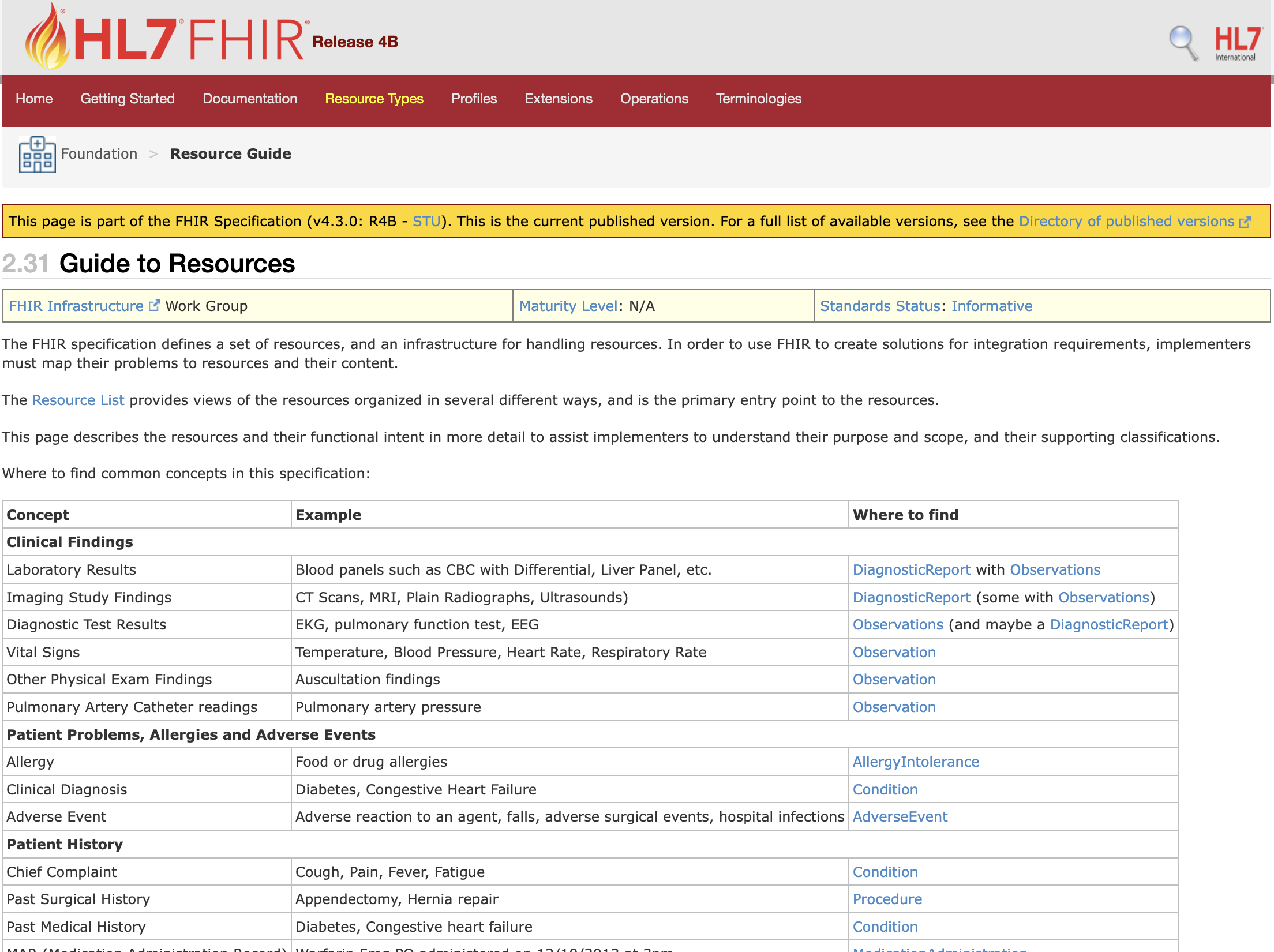Open the AllergyIntolerance resource link
This screenshot has width=1274, height=952.
click(916, 762)
